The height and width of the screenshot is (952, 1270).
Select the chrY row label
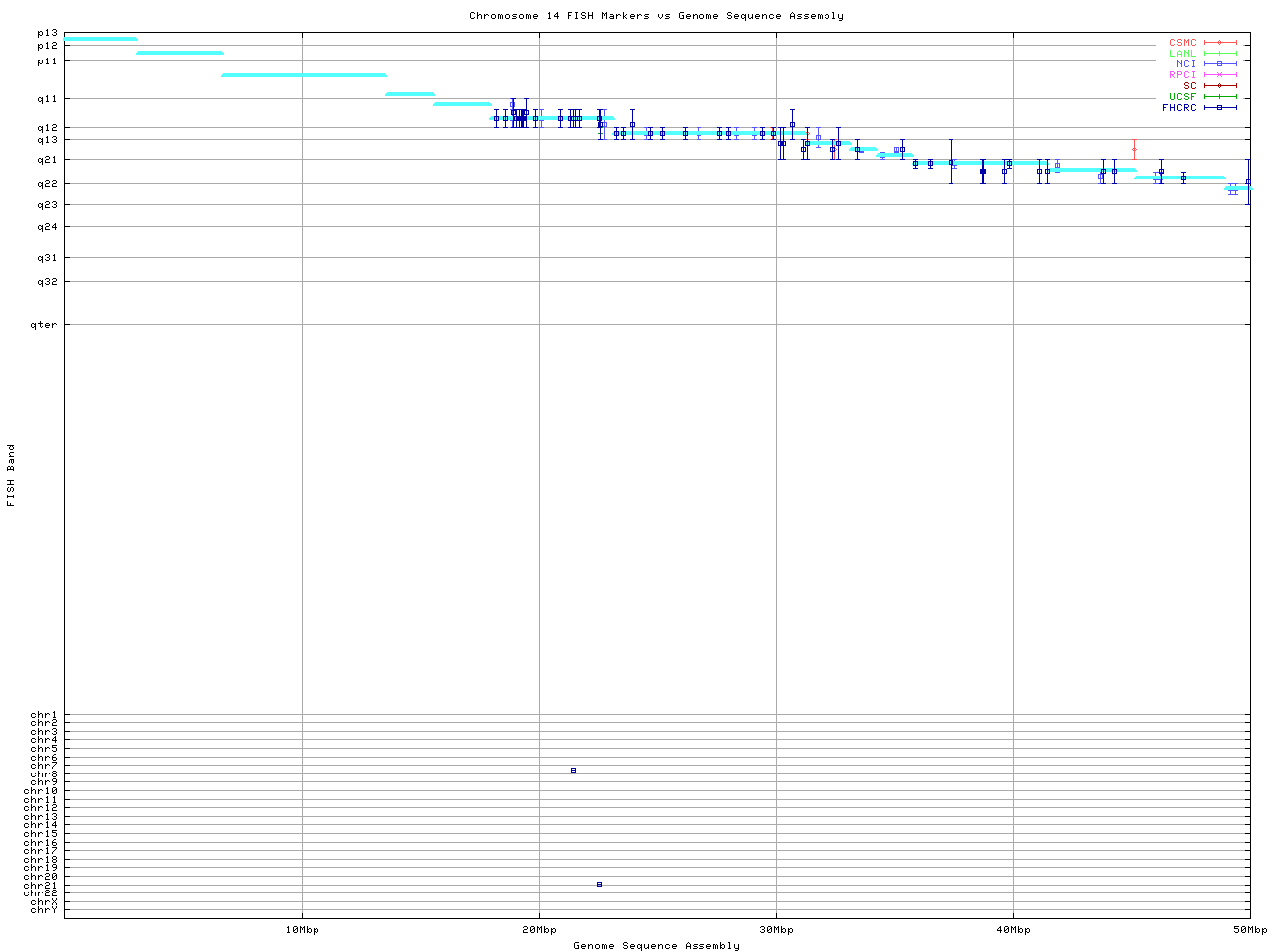[44, 909]
